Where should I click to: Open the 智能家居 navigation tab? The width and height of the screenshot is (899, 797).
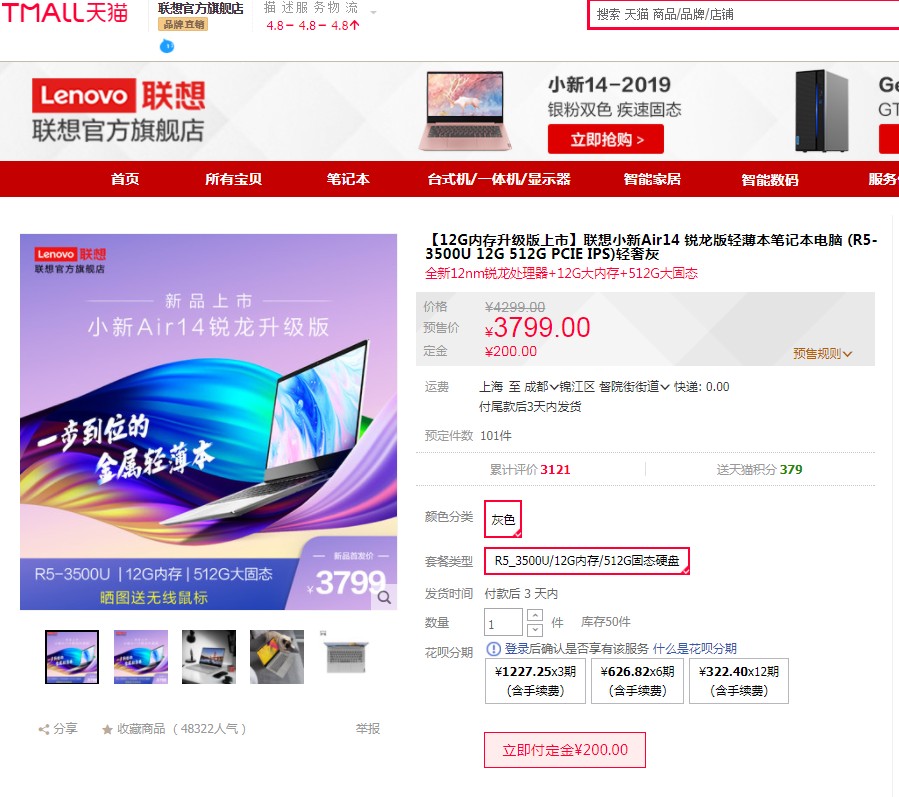tap(652, 179)
